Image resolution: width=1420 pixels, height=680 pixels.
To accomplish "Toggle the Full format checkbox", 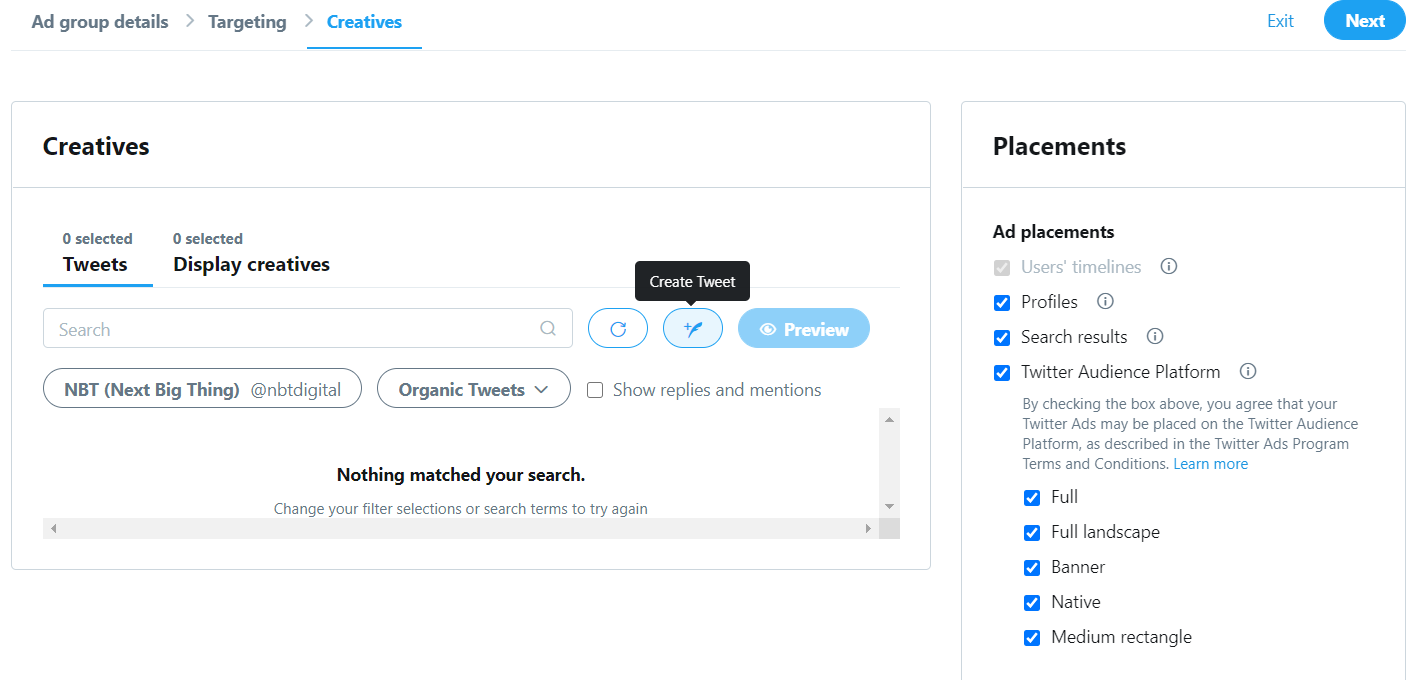I will click(1032, 498).
